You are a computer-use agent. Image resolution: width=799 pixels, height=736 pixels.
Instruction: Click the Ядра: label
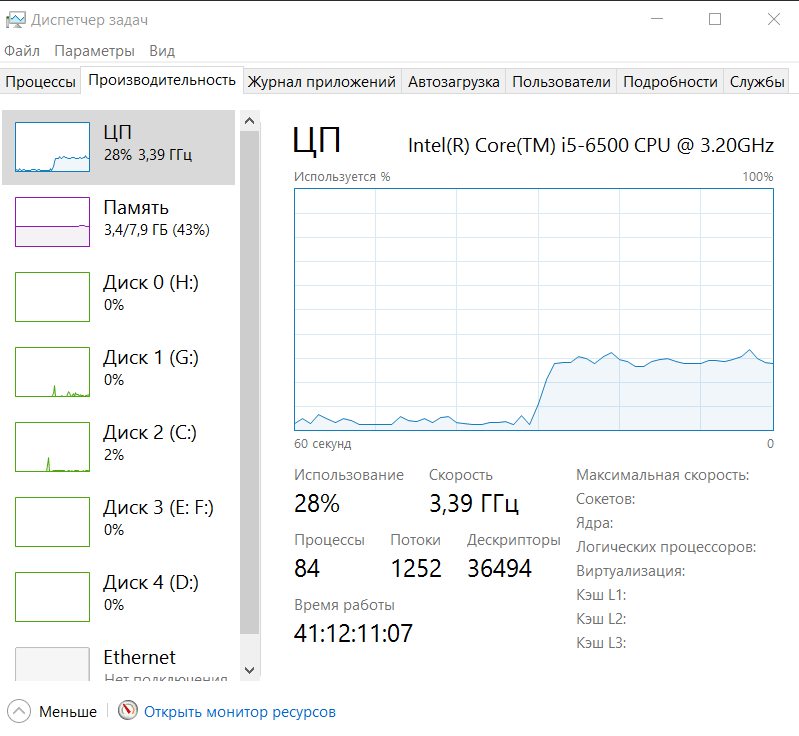pos(595,523)
